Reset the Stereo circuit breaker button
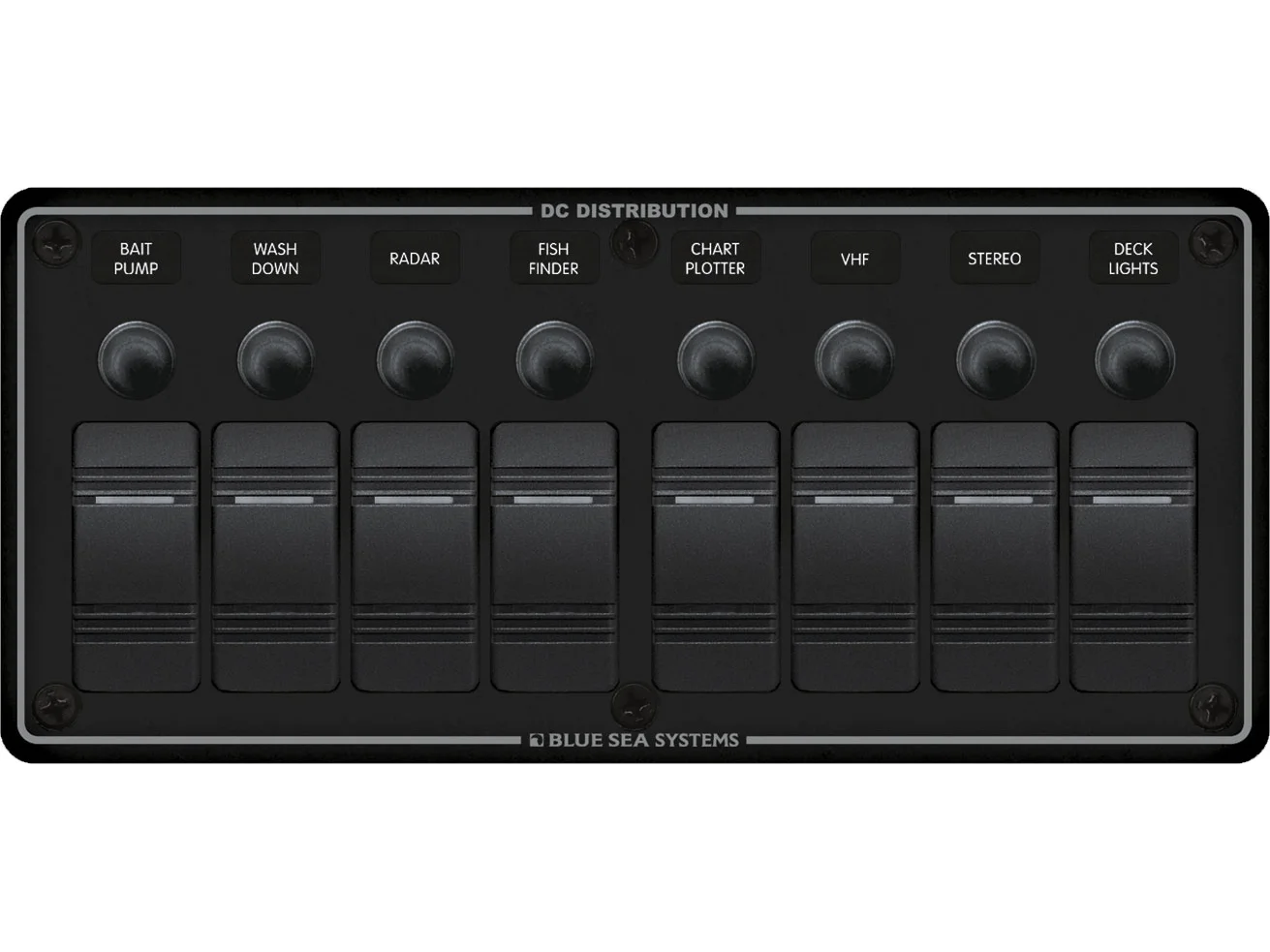Viewport: 1270px width, 952px height. tap(994, 358)
